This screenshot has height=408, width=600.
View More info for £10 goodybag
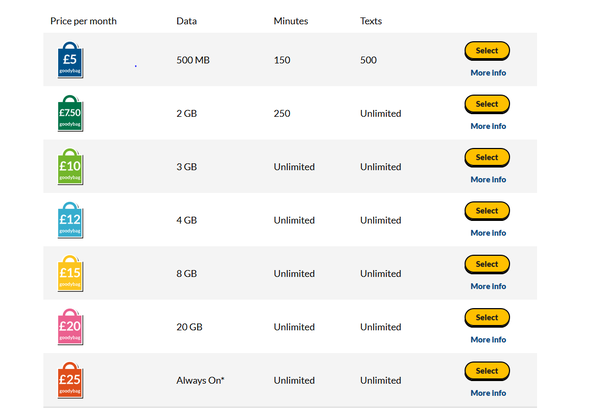[488, 180]
